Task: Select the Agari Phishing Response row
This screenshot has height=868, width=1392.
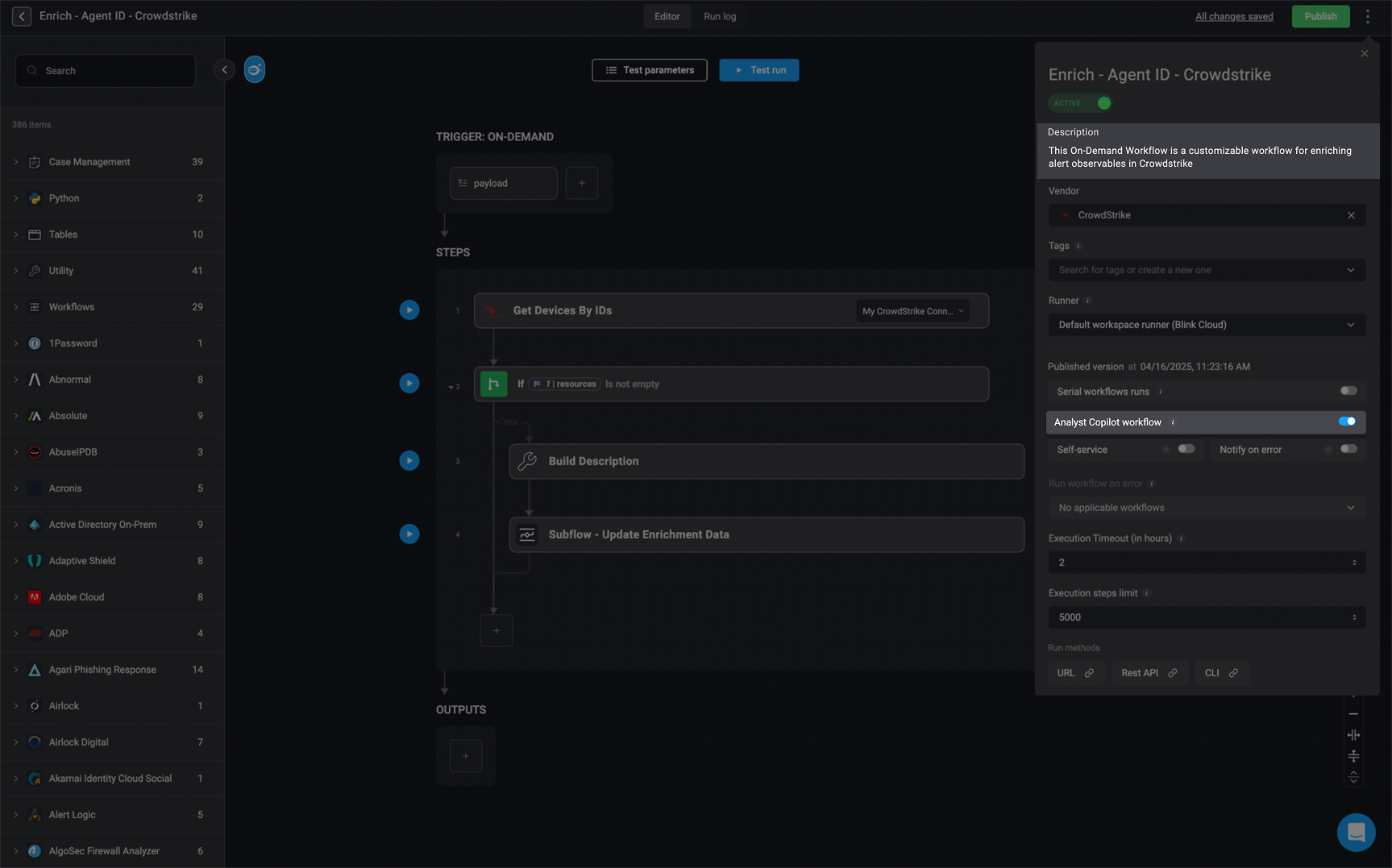Action: (112, 670)
